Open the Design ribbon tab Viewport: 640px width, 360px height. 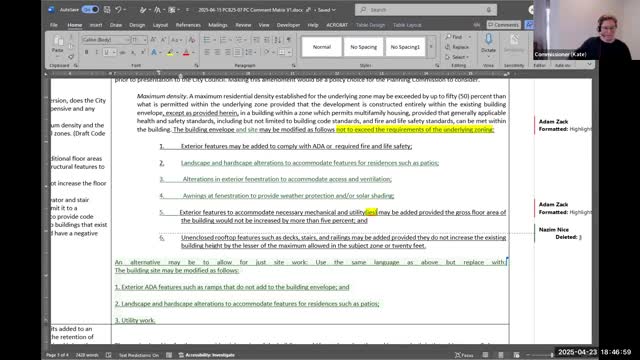click(137, 25)
